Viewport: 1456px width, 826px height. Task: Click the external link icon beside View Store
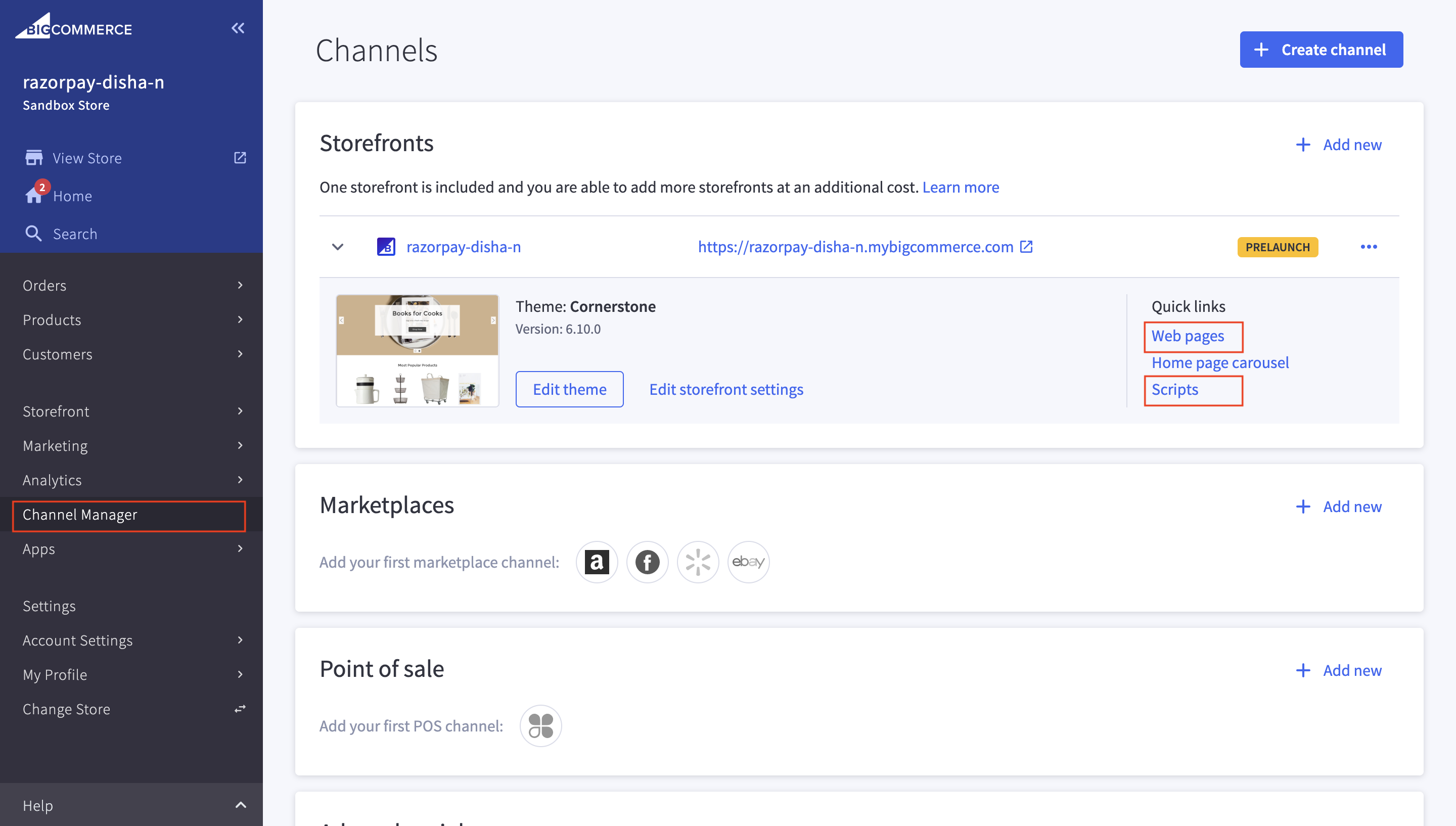click(240, 158)
